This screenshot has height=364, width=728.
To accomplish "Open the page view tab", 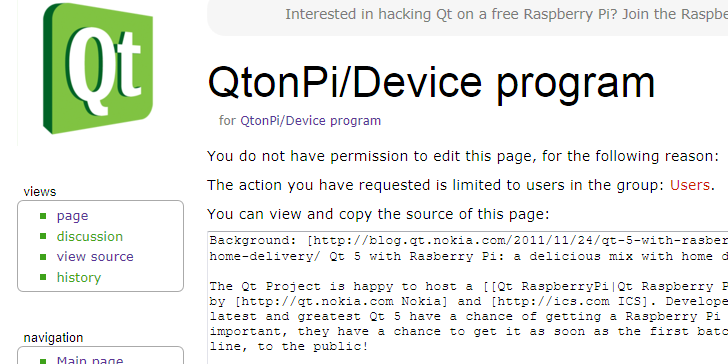I will [x=72, y=216].
